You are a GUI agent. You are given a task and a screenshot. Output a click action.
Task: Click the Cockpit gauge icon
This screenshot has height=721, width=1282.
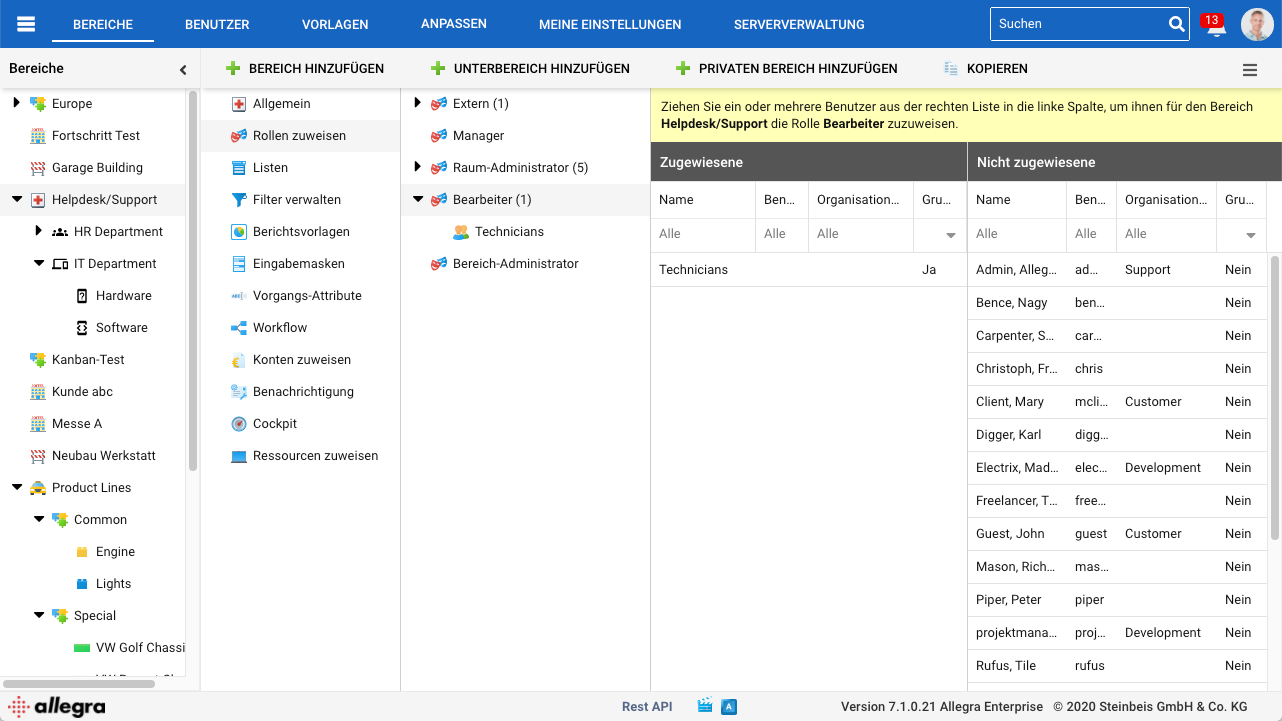(x=239, y=424)
